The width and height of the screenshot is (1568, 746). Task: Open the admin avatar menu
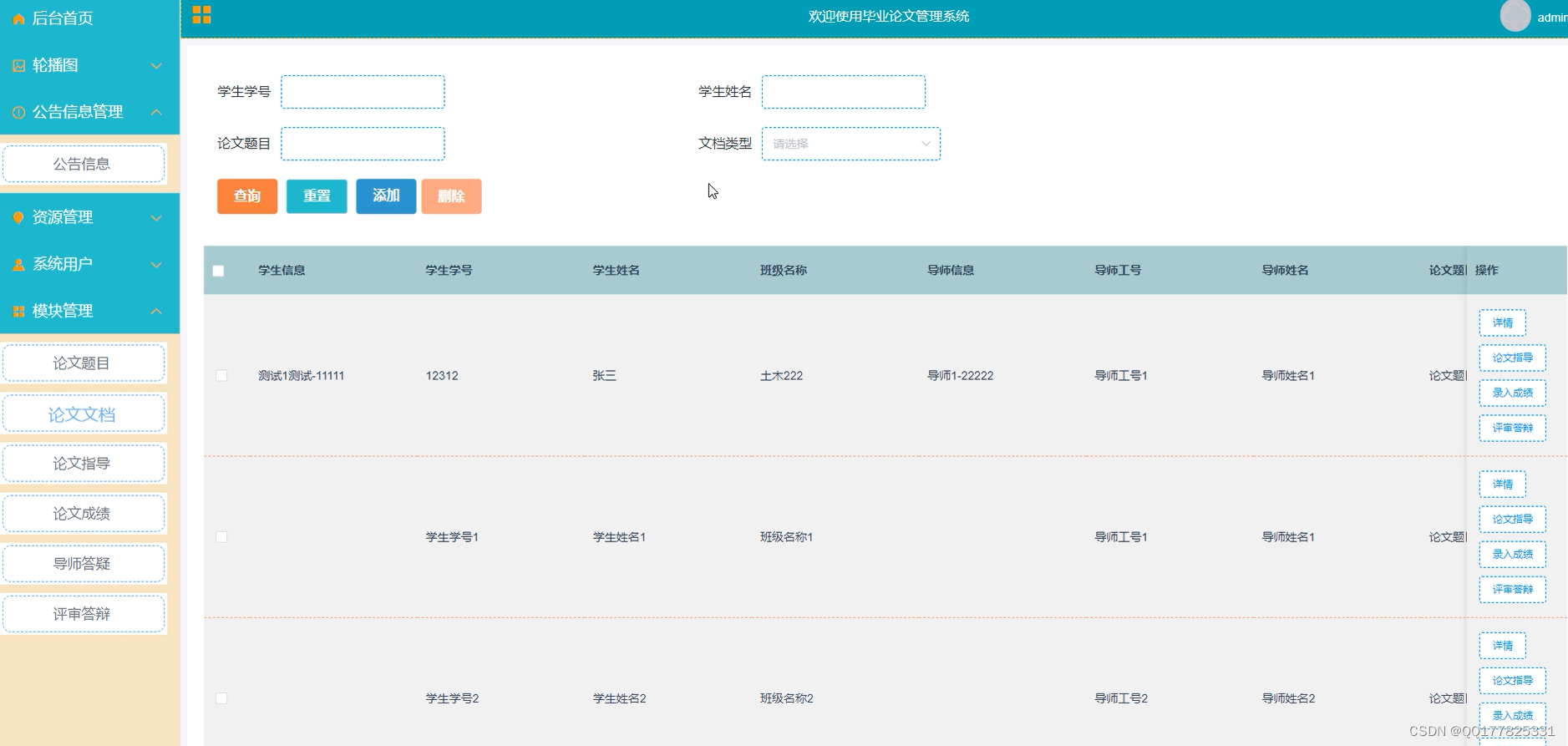(1515, 15)
